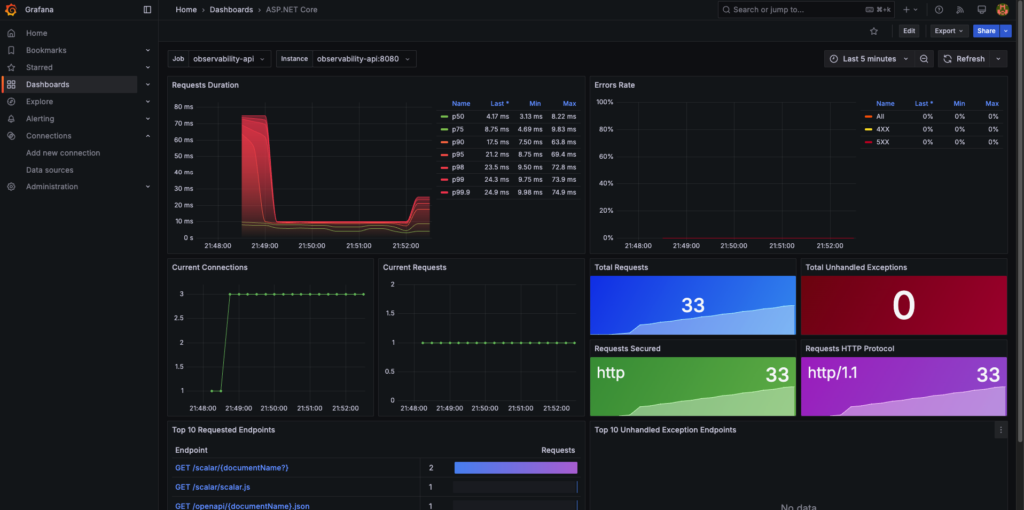Click the blue Share button
This screenshot has width=1024, height=510.
[x=986, y=31]
